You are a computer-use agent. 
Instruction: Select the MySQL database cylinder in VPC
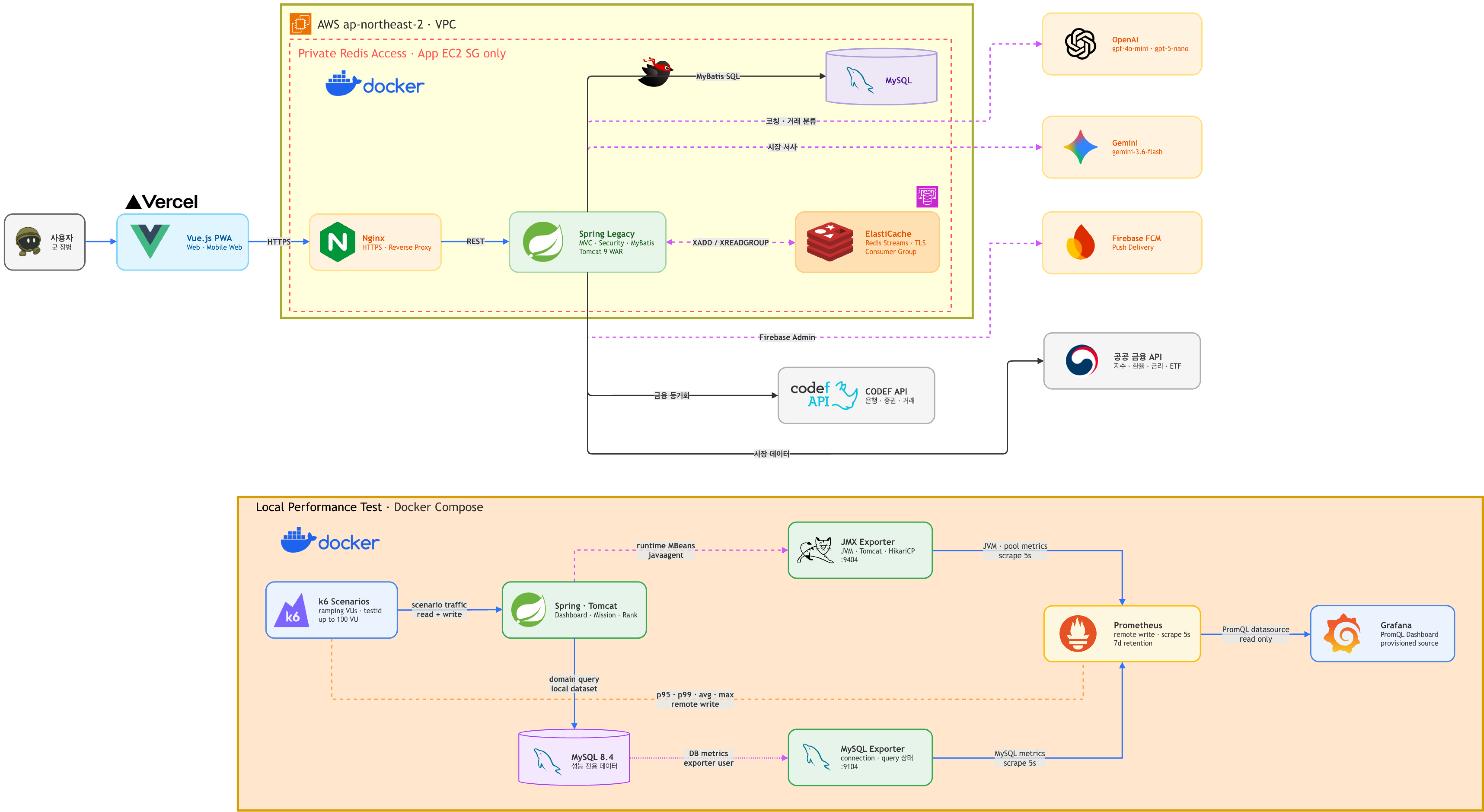(x=881, y=77)
